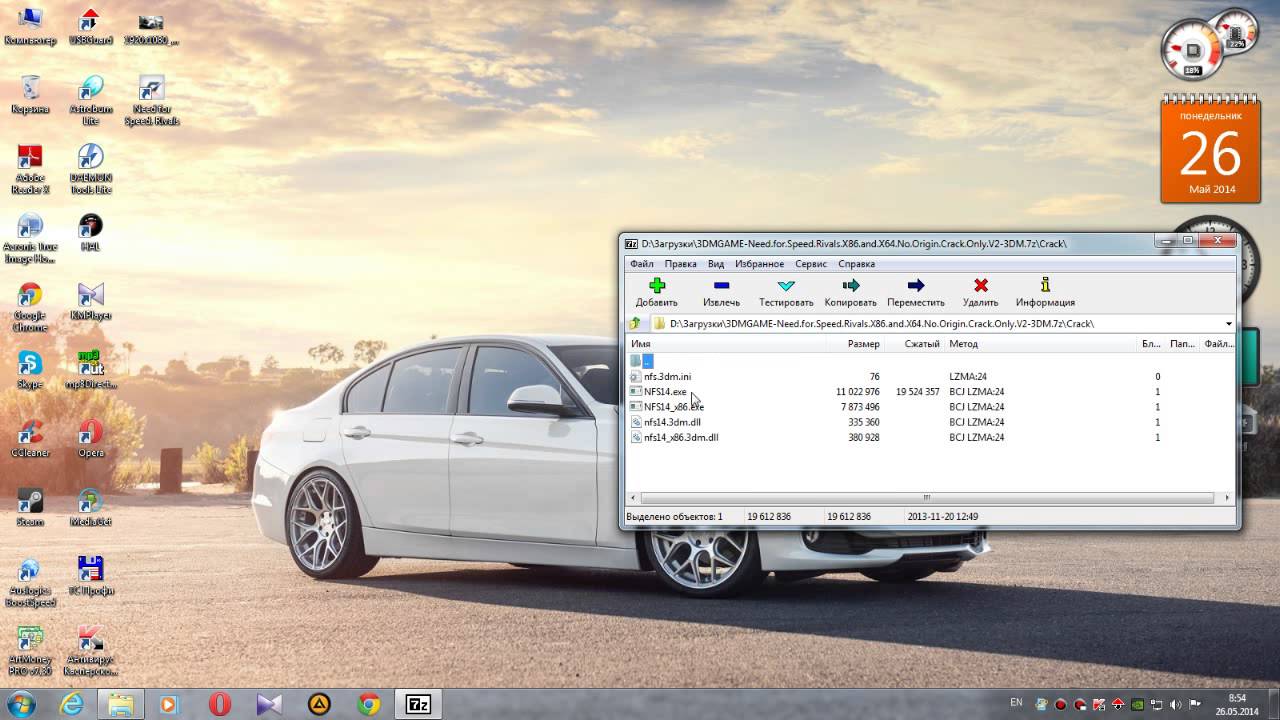Image resolution: width=1280 pixels, height=720 pixels.
Task: Sort by the Размер column header
Action: click(x=854, y=344)
